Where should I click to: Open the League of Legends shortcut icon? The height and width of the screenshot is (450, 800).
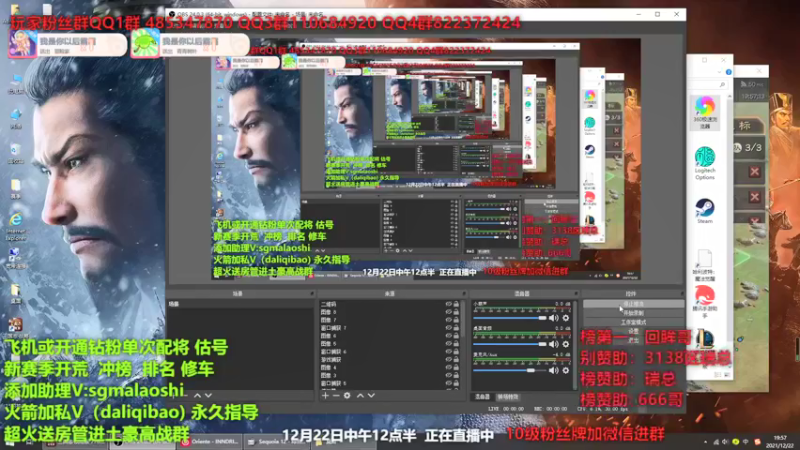(705, 339)
